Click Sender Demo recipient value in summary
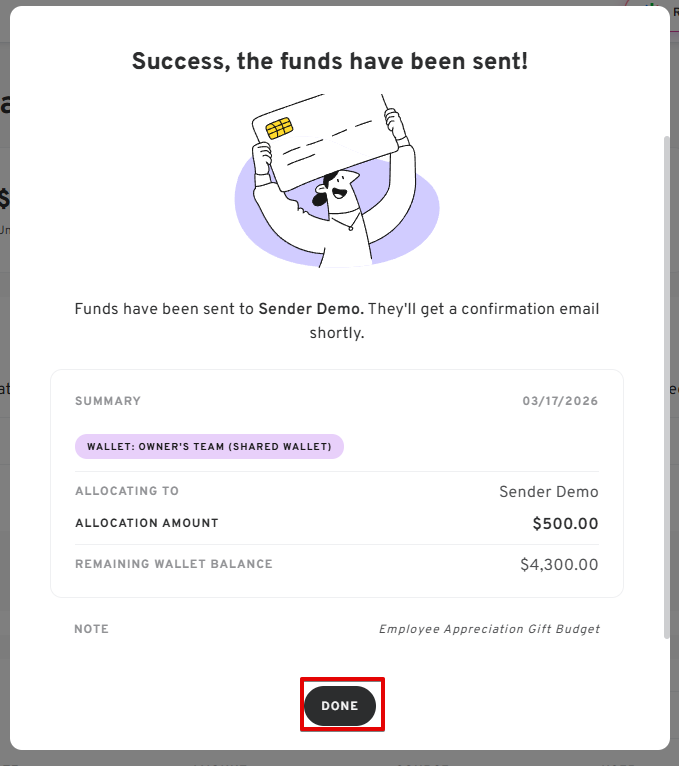 pos(548,492)
